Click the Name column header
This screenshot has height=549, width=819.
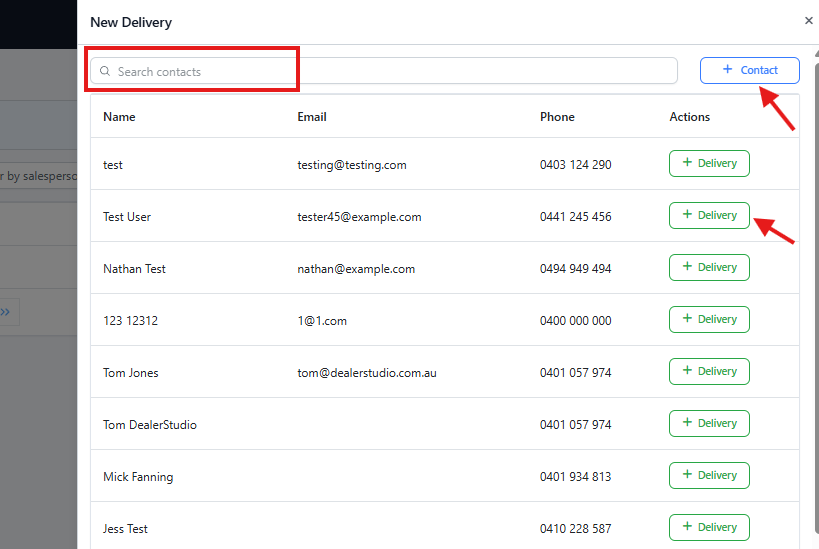(x=119, y=117)
